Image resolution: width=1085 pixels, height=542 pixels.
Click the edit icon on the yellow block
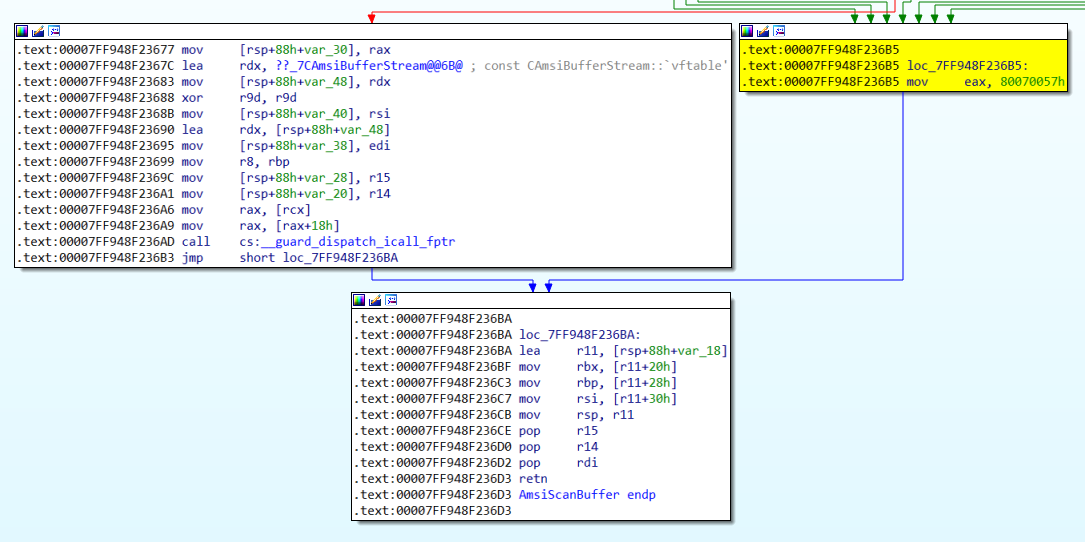[762, 31]
